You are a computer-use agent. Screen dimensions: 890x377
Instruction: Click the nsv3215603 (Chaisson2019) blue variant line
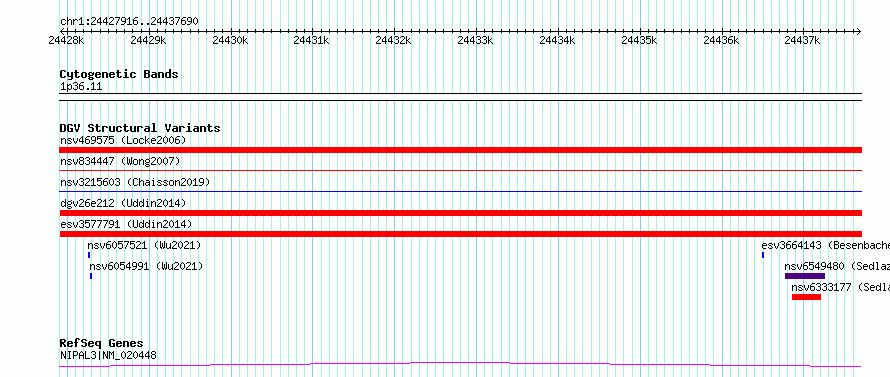460,191
